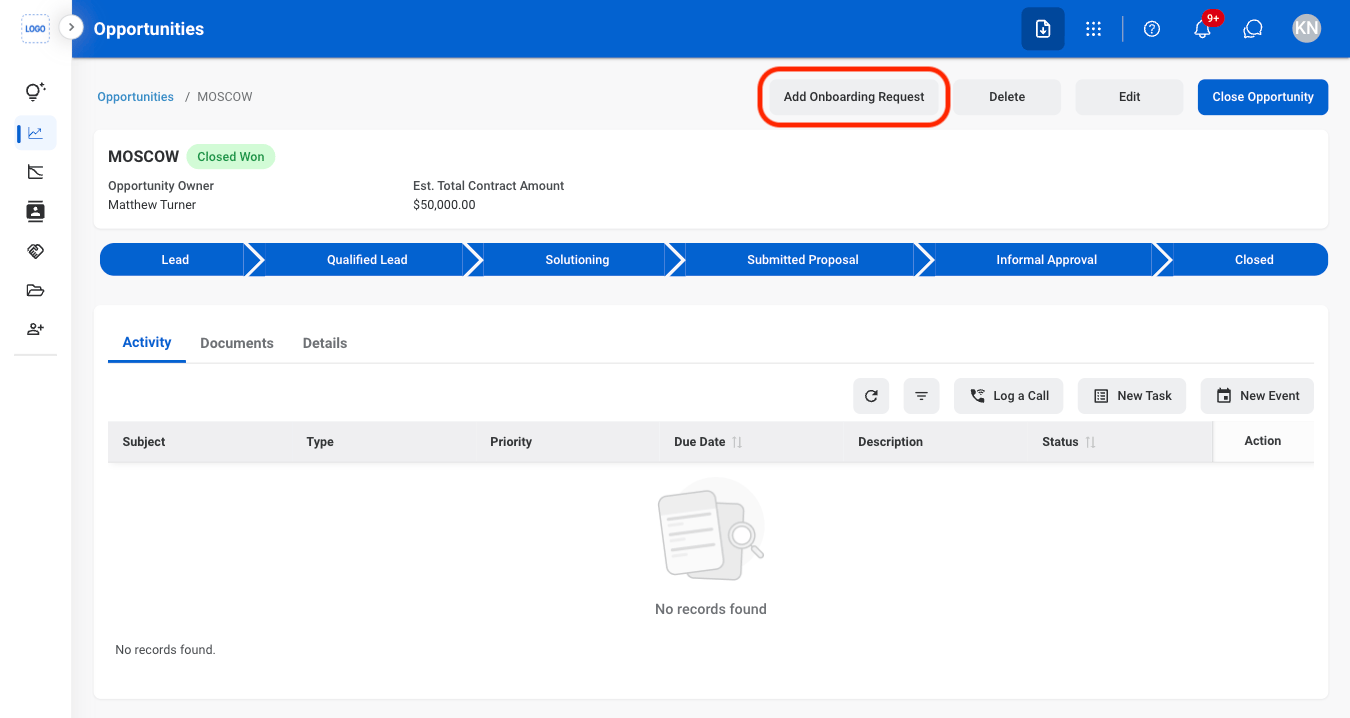1350x718 pixels.
Task: Open the lightbulb ideas sidebar icon
Action: click(35, 92)
